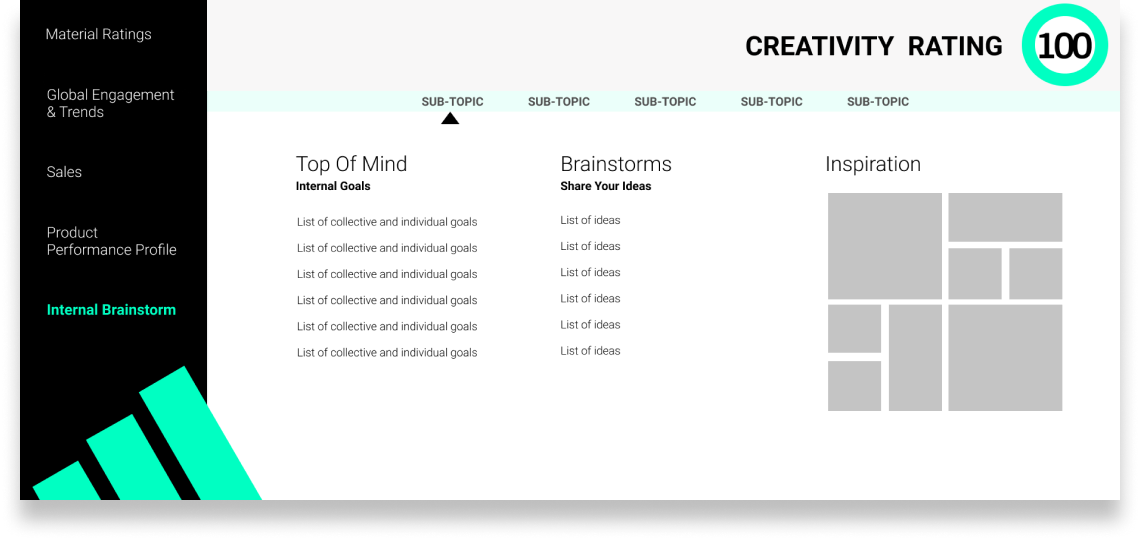Open the large bottom-right Inspiration square
Screen dimensions: 1140x540
click(1005, 358)
